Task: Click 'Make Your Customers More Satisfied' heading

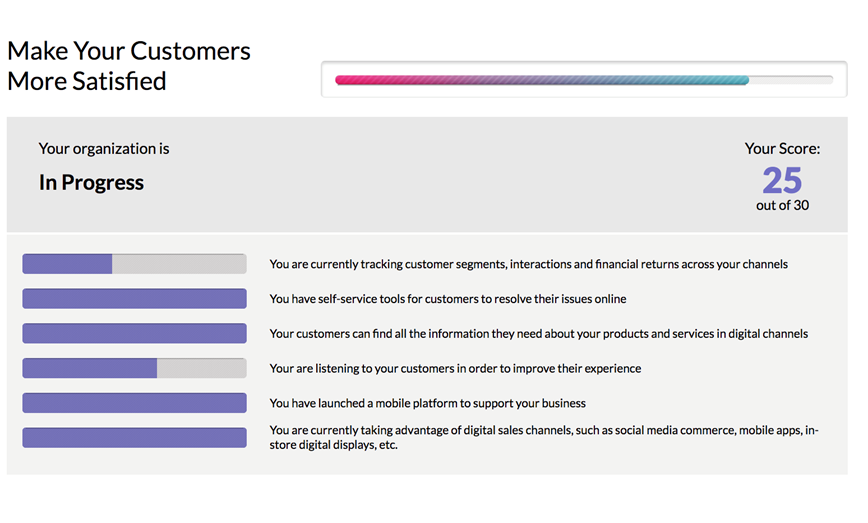Action: point(128,66)
